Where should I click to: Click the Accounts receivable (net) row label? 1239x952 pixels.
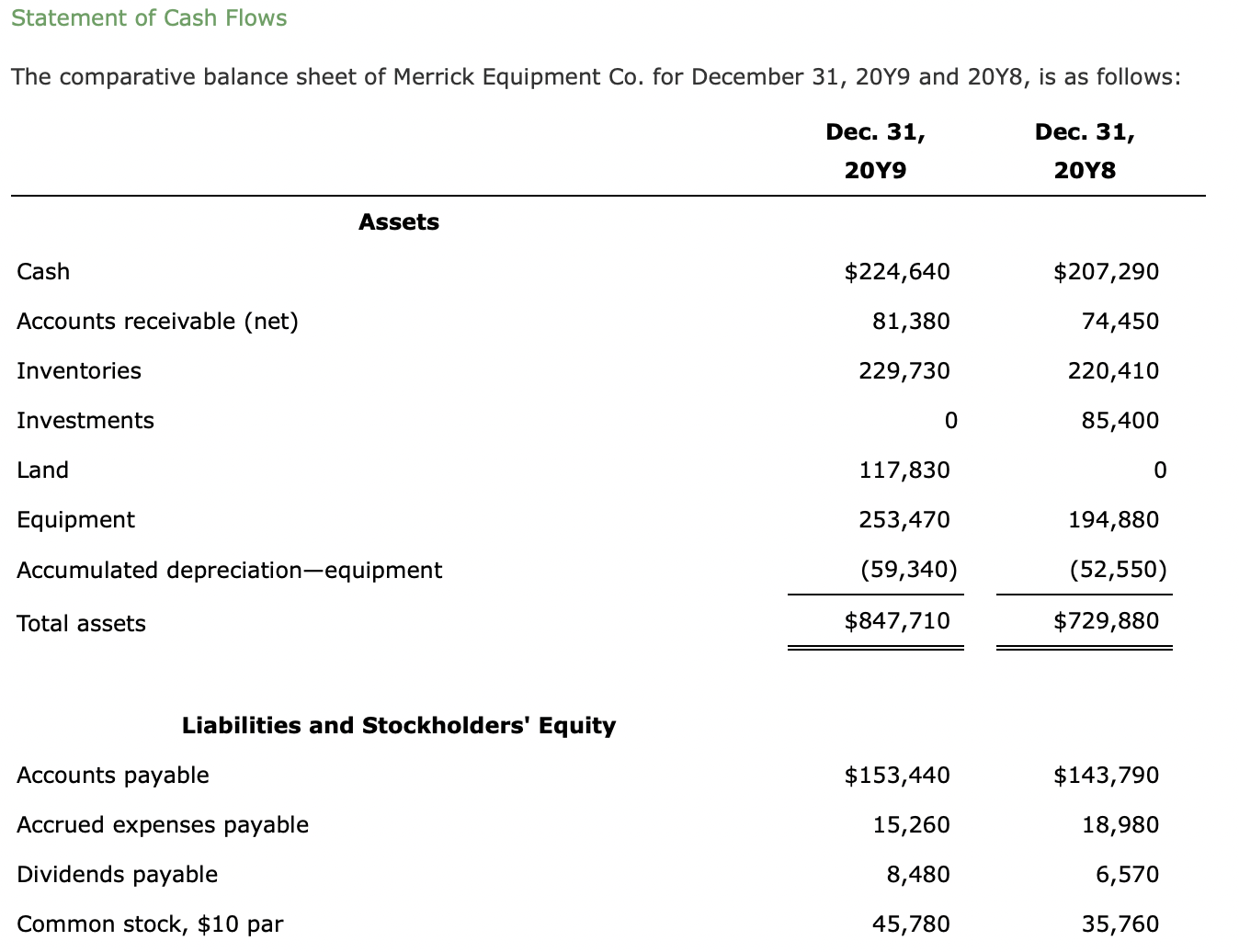[x=157, y=322]
